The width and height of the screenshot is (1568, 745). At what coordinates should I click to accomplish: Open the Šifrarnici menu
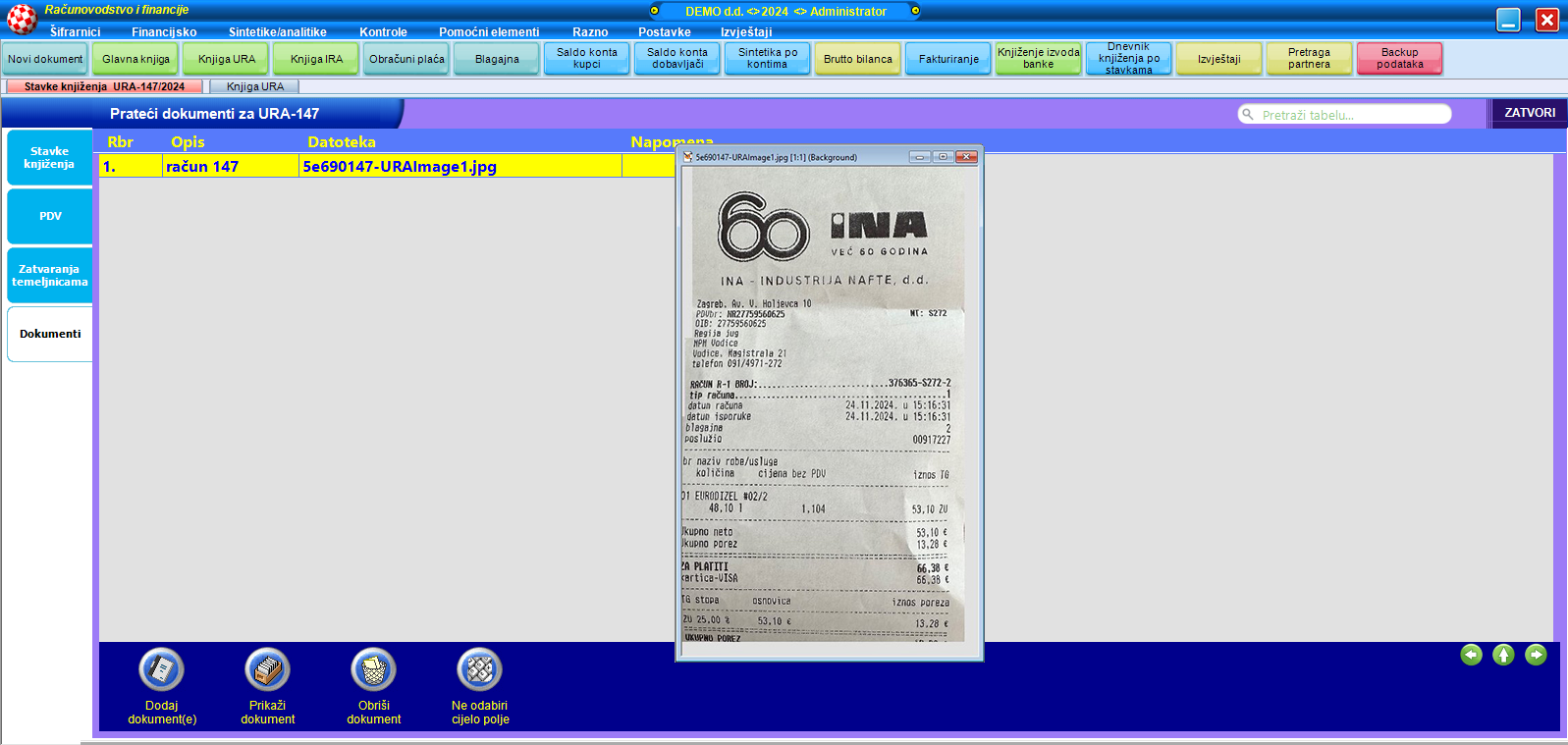[75, 32]
